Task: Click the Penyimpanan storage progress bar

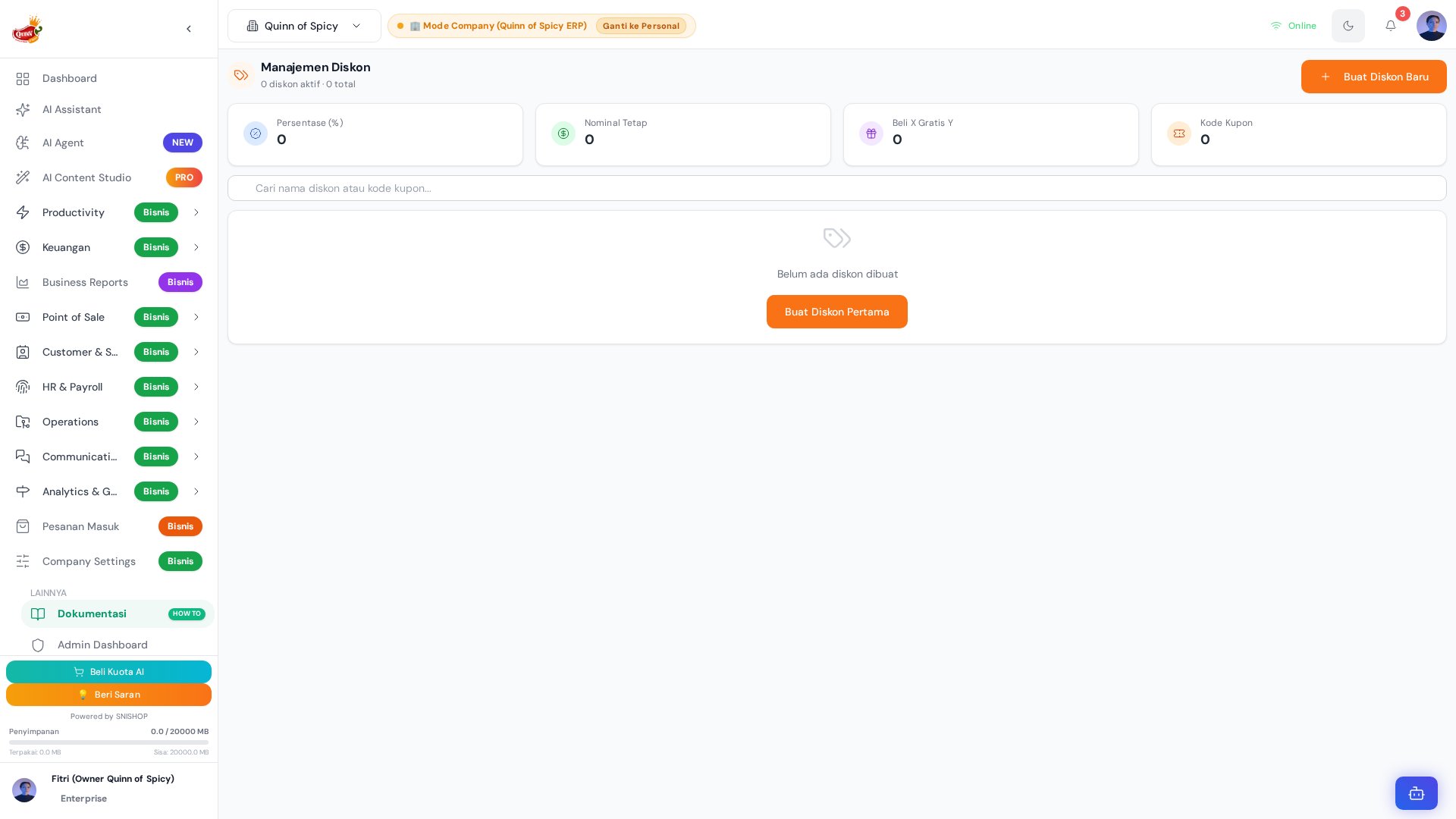Action: [x=108, y=742]
